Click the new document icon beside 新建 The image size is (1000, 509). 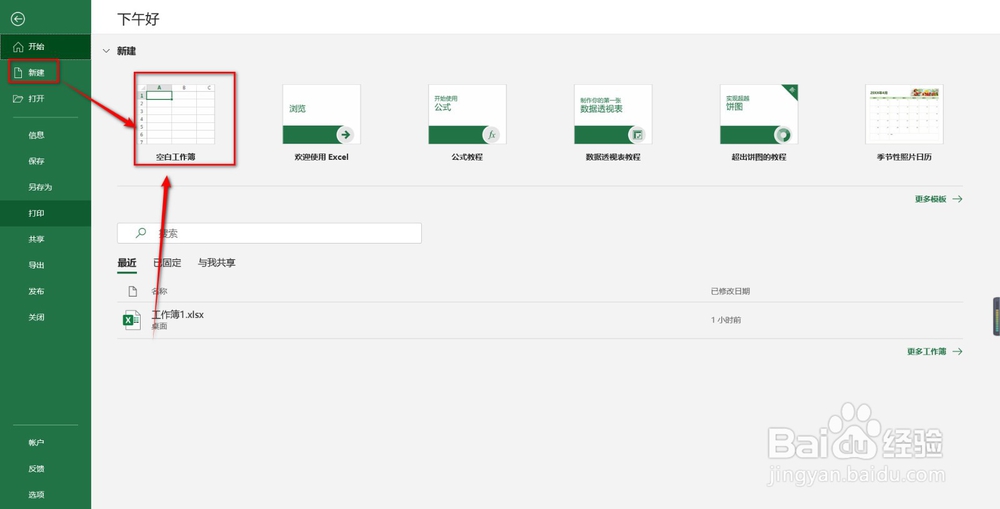(18, 73)
